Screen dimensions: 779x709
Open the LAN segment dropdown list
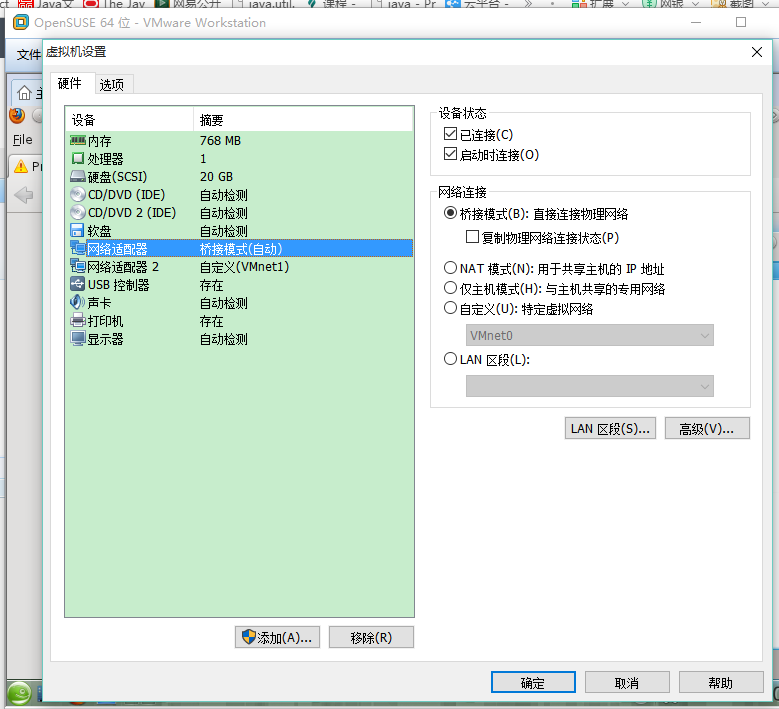pyautogui.click(x=590, y=386)
